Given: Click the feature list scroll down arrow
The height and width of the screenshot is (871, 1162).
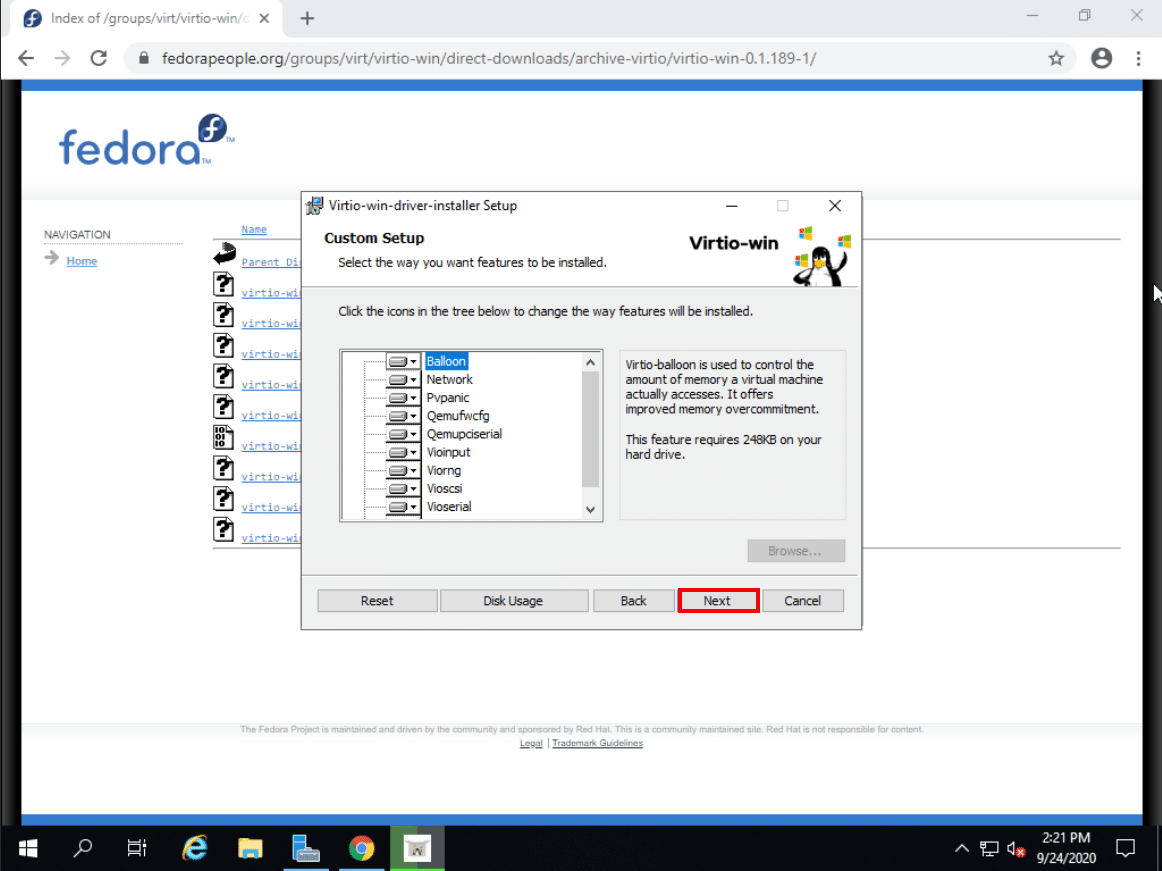Looking at the screenshot, I should click(x=591, y=509).
